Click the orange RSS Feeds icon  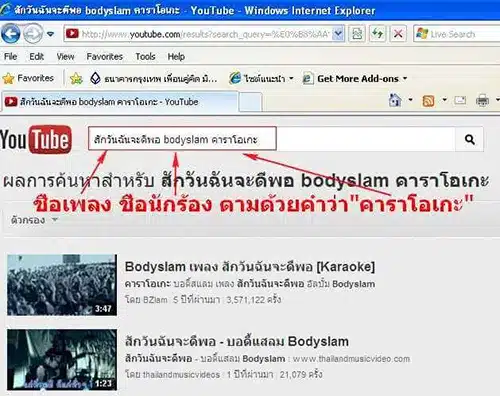428,101
